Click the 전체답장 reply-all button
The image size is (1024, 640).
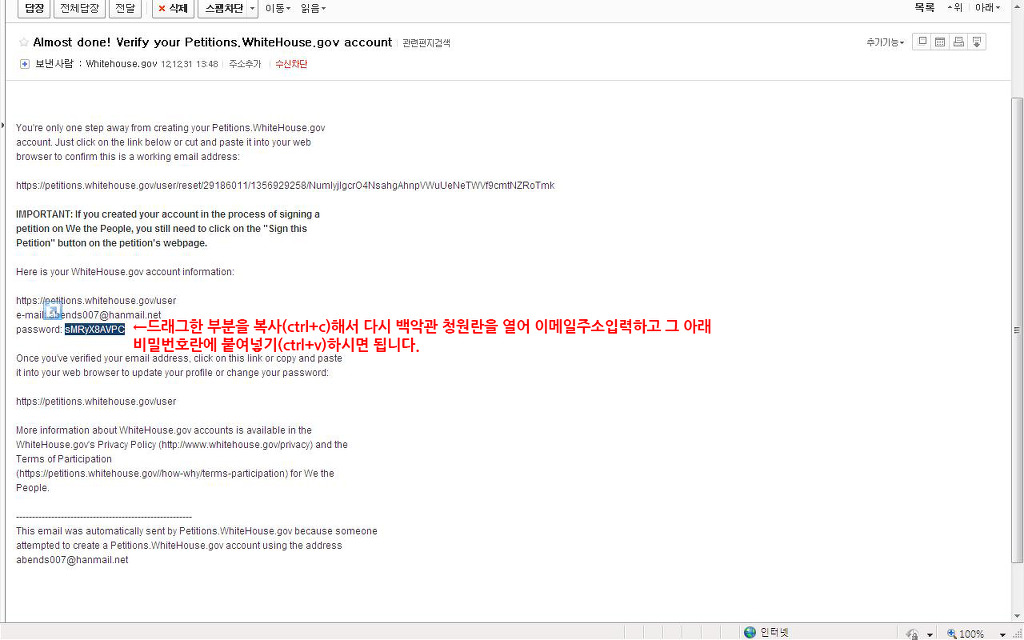(78, 8)
